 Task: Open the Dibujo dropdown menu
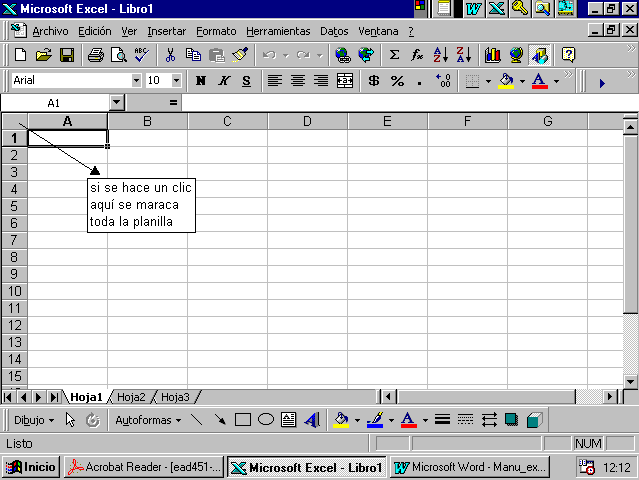[34, 420]
